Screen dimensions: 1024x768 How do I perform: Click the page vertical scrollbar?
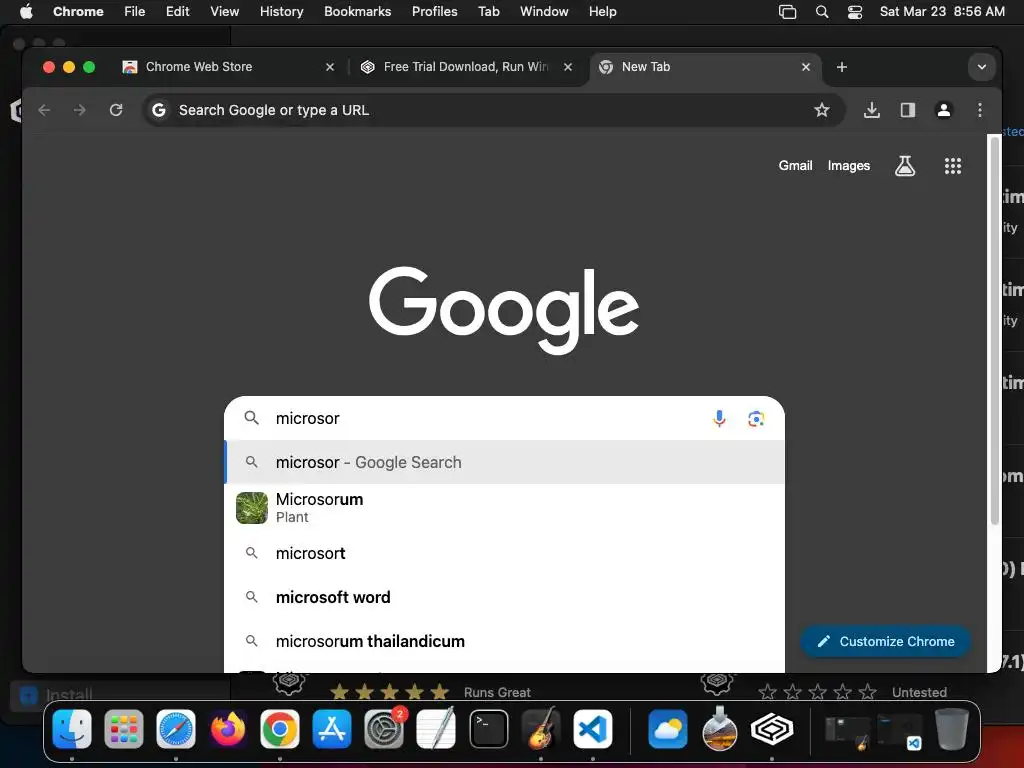995,330
